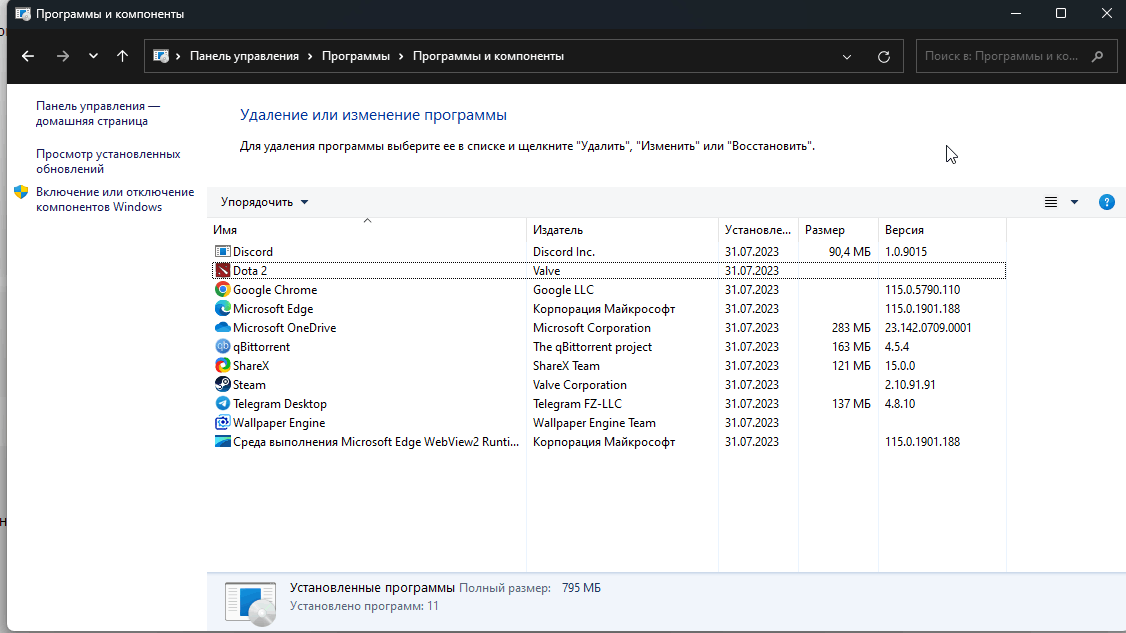Open Просмотр установленных обновлений link
The width and height of the screenshot is (1126, 633).
tap(108, 162)
